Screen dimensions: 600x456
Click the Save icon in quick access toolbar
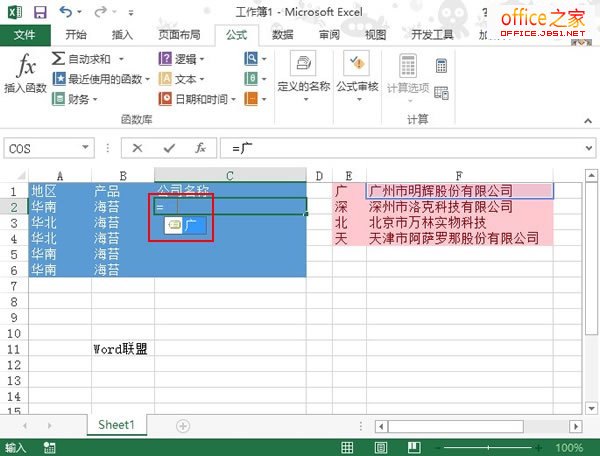click(x=40, y=12)
